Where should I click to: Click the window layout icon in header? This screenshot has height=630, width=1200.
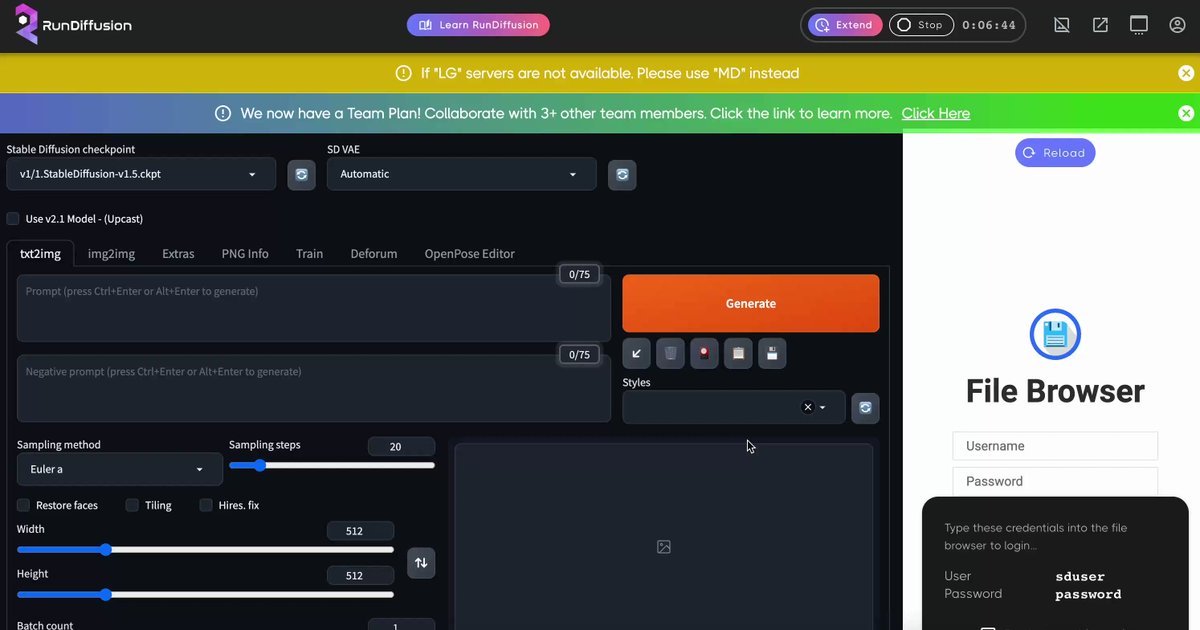(x=1138, y=25)
